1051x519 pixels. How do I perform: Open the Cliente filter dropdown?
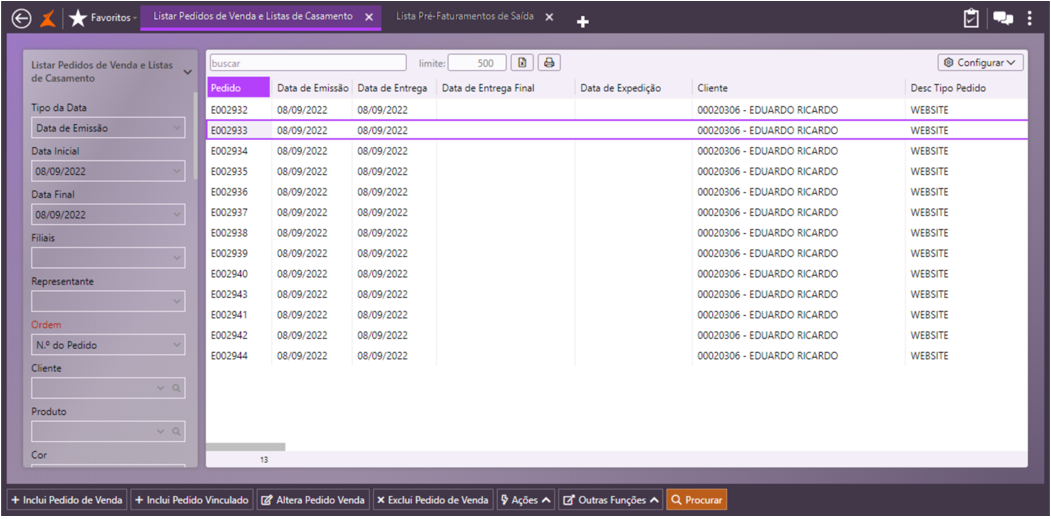pyautogui.click(x=160, y=388)
